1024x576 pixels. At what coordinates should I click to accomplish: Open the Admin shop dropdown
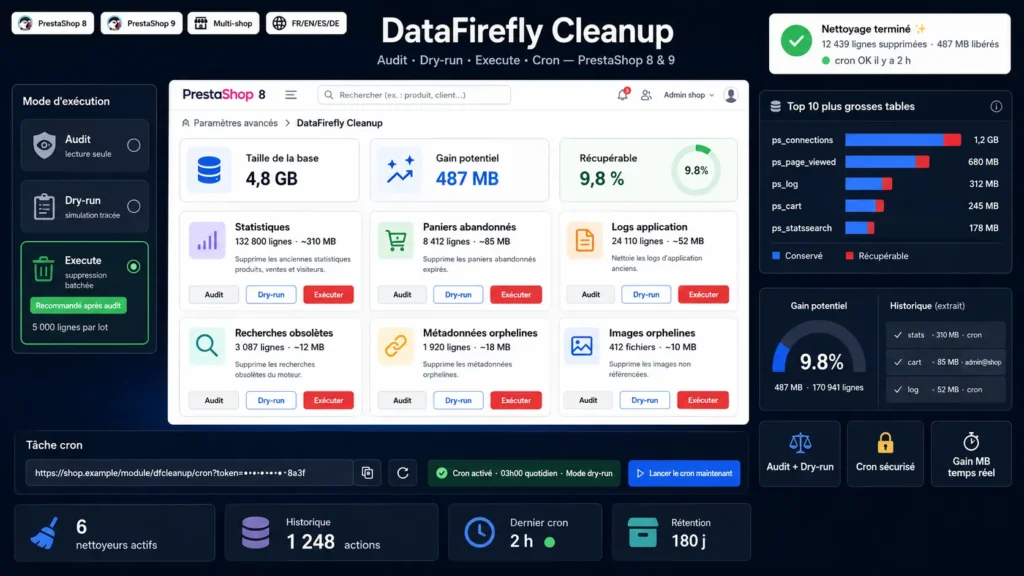click(x=688, y=95)
